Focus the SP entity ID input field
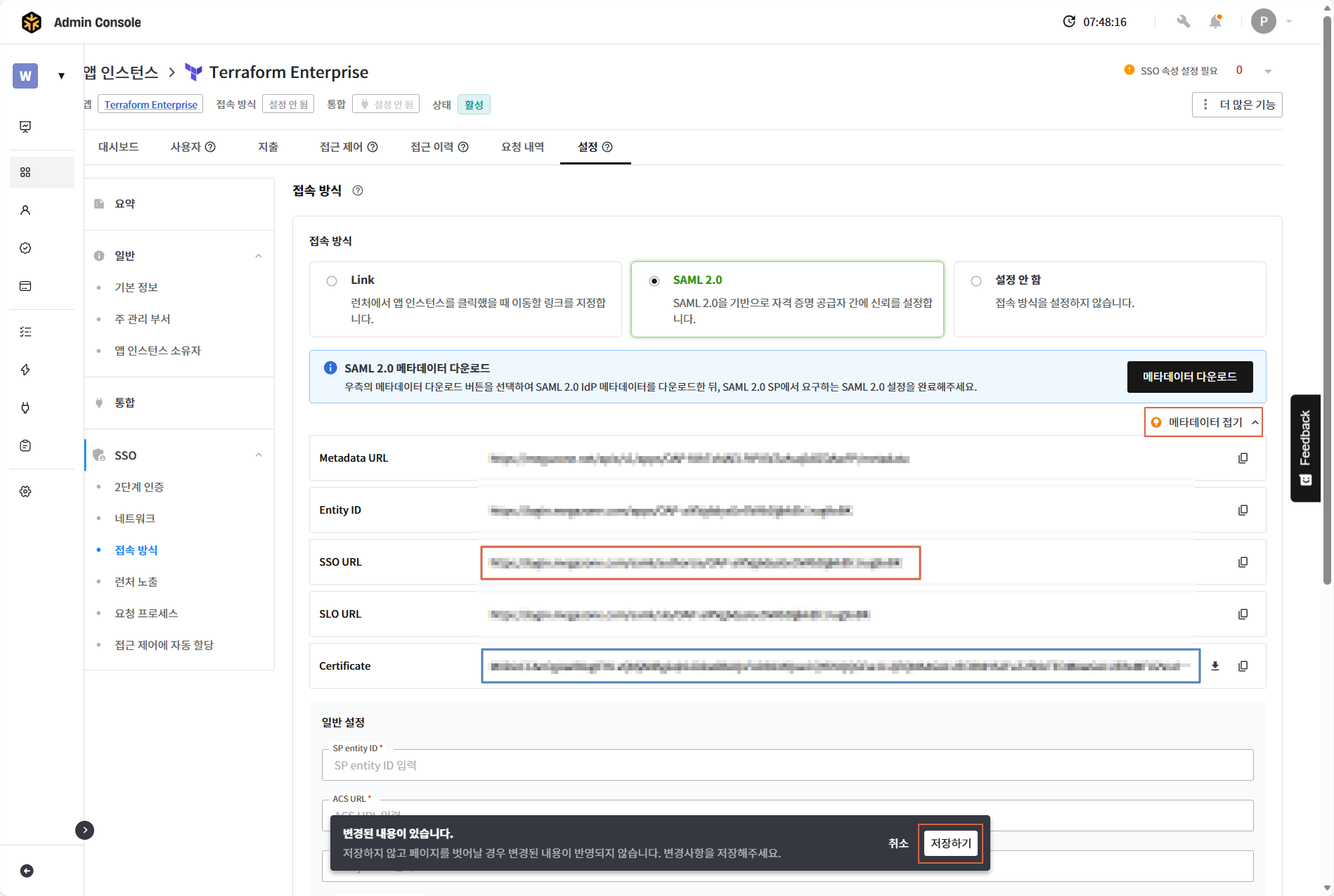 coord(787,765)
